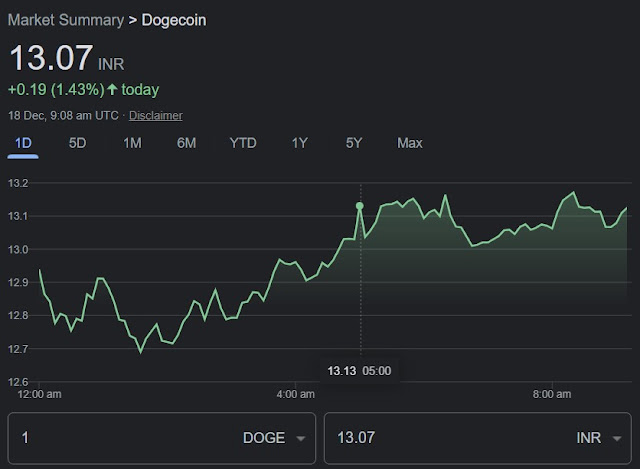Click the 13.2 y-axis label
640x469 pixels.
18,183
